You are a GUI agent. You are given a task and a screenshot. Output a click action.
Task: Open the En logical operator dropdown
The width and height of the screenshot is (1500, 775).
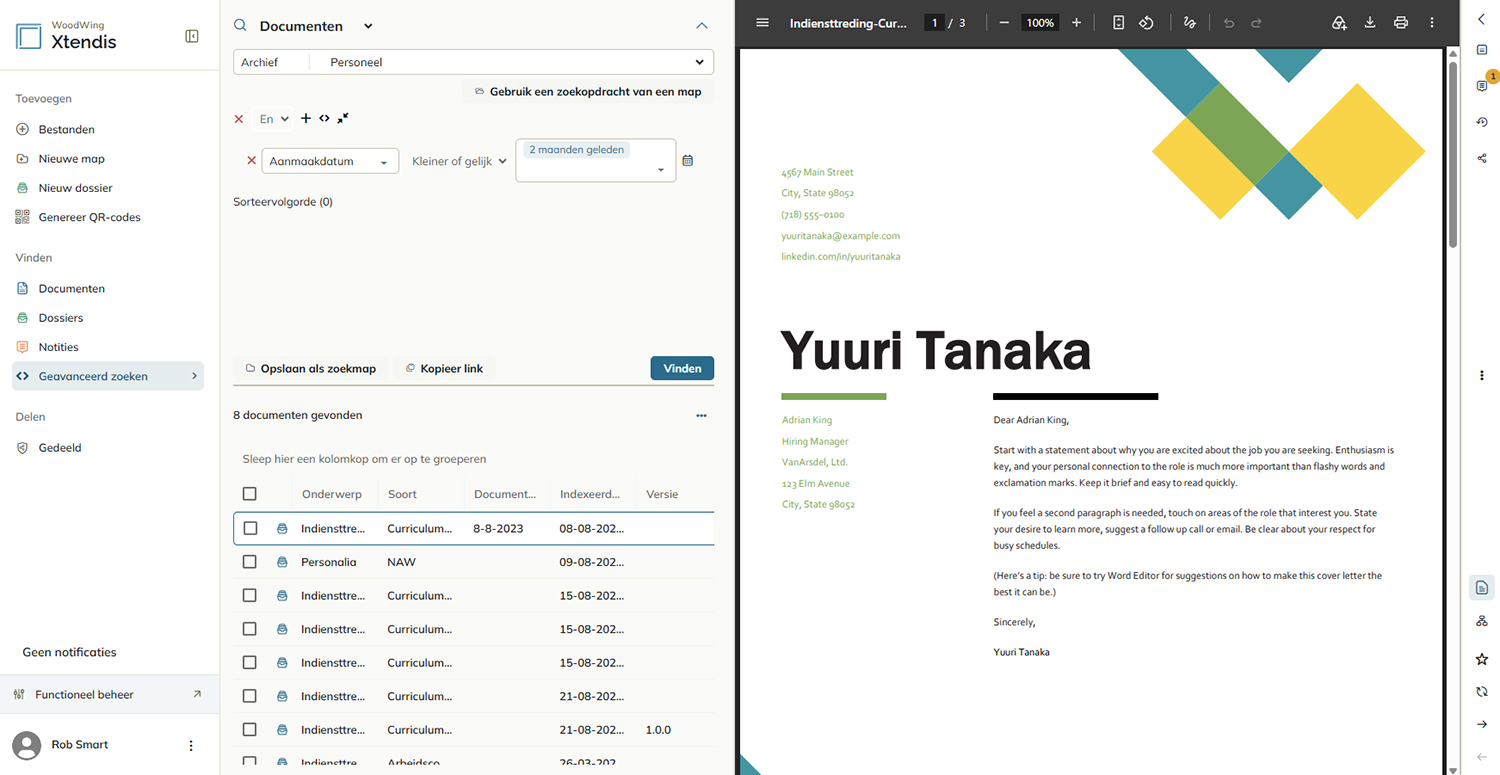click(273, 119)
